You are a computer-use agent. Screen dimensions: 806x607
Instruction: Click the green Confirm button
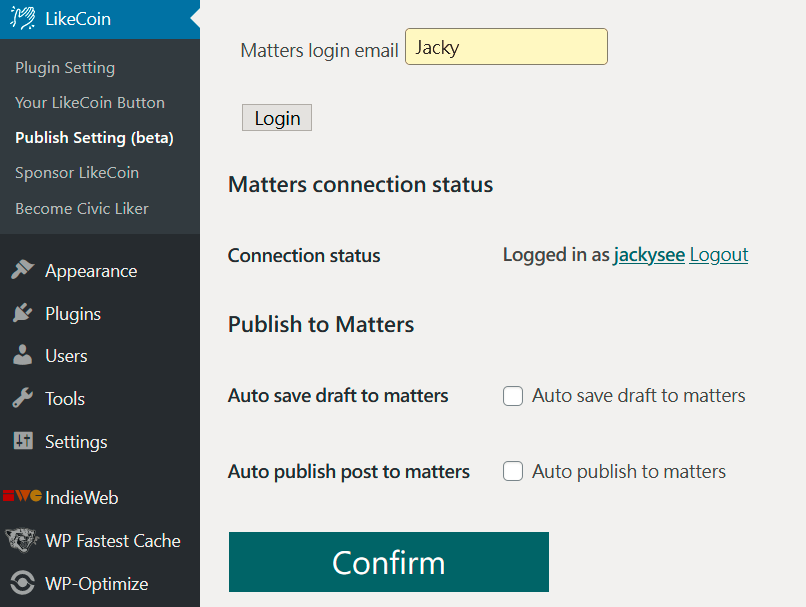coord(389,562)
